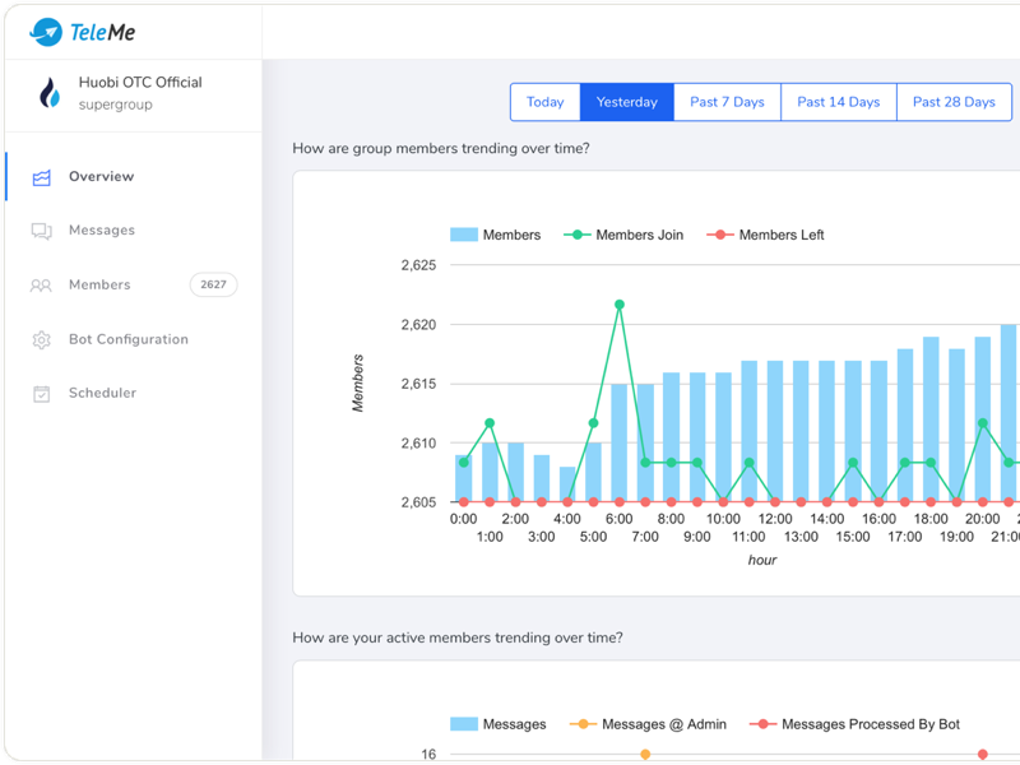The height and width of the screenshot is (765, 1020).
Task: Click the supergroup label
Action: coord(116,105)
